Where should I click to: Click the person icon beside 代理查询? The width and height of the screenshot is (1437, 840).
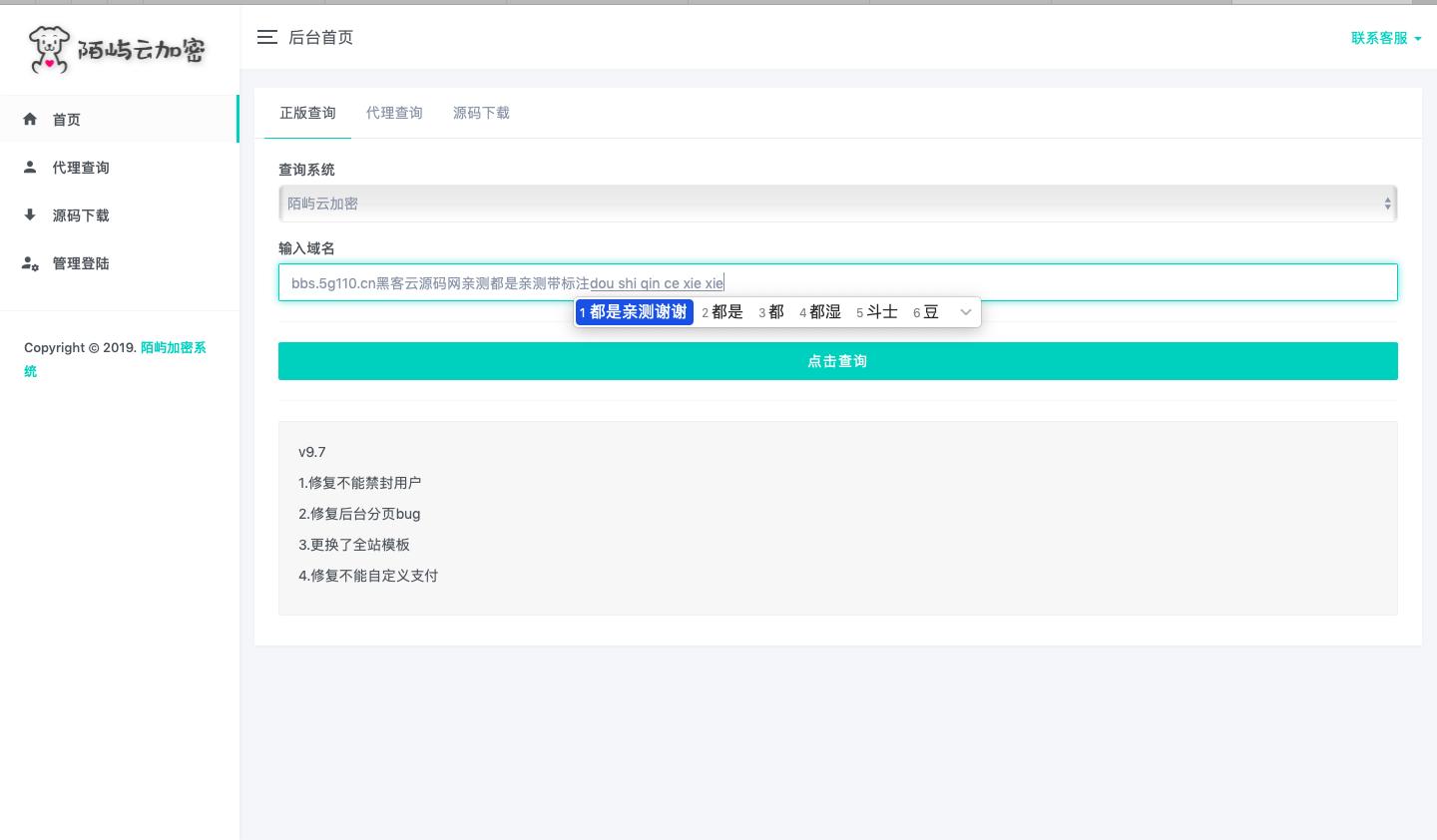point(30,168)
